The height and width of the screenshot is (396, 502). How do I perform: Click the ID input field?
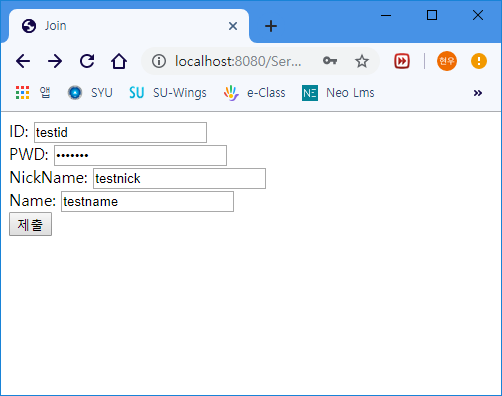point(120,132)
